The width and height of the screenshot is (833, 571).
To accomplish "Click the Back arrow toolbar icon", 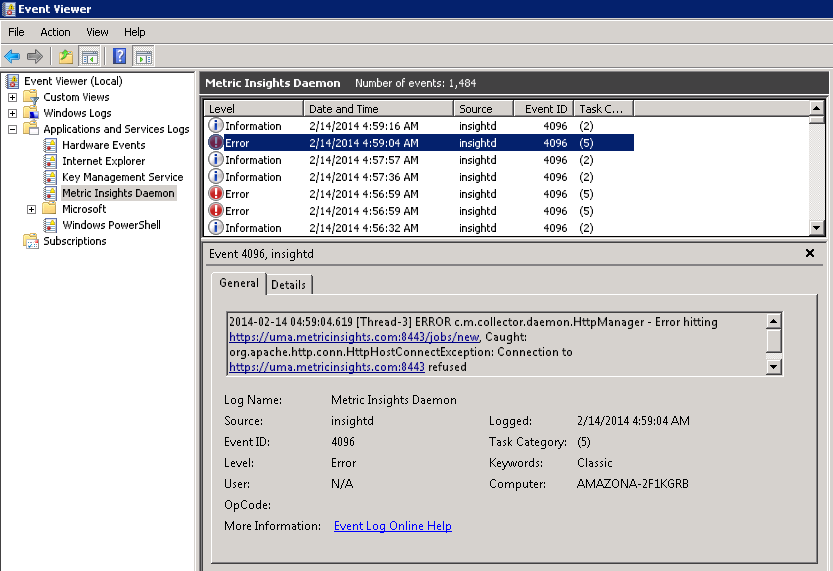I will [x=12, y=56].
